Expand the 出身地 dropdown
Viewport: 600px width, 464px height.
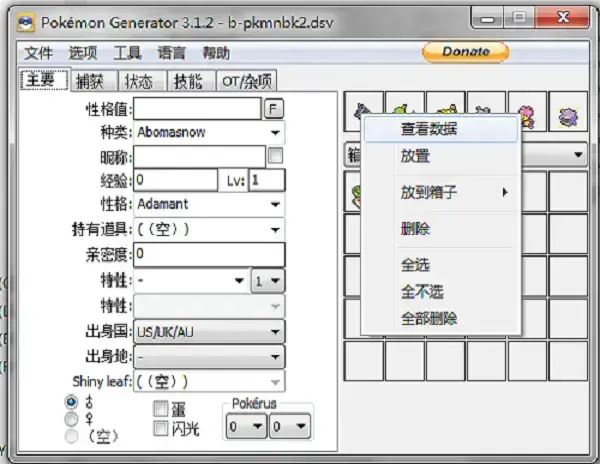click(x=209, y=357)
